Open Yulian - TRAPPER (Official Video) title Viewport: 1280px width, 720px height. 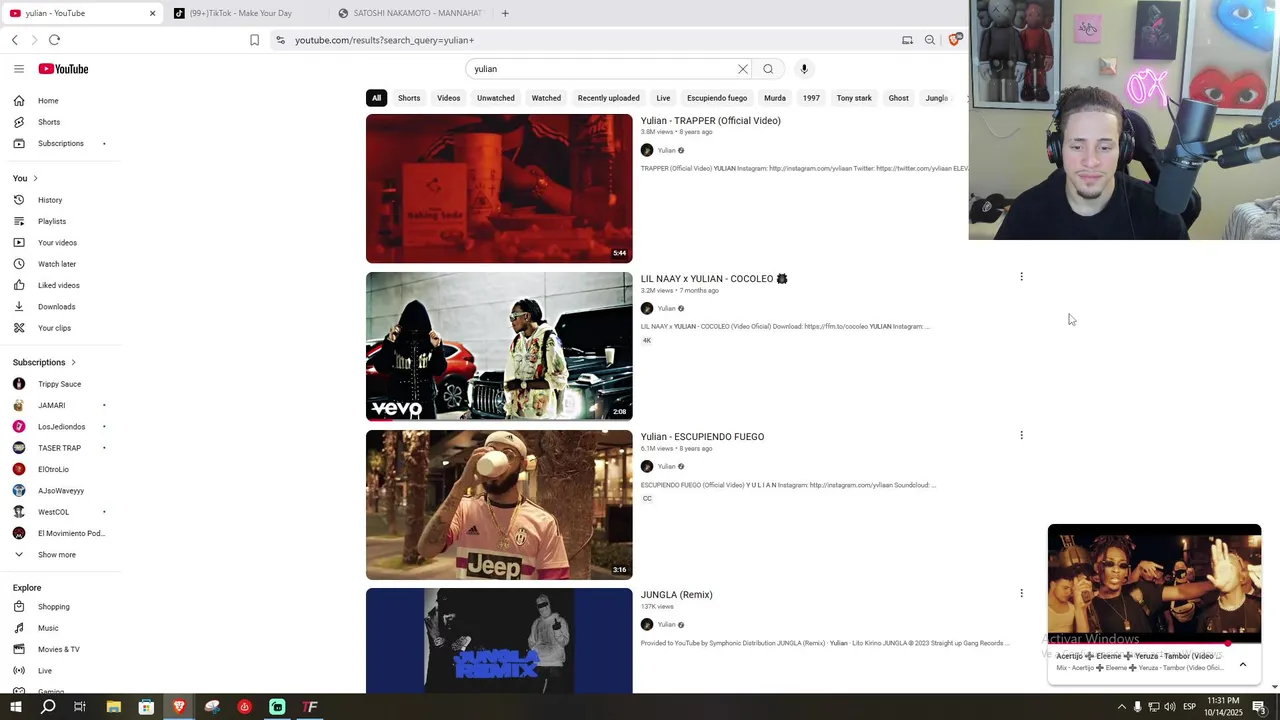(711, 121)
